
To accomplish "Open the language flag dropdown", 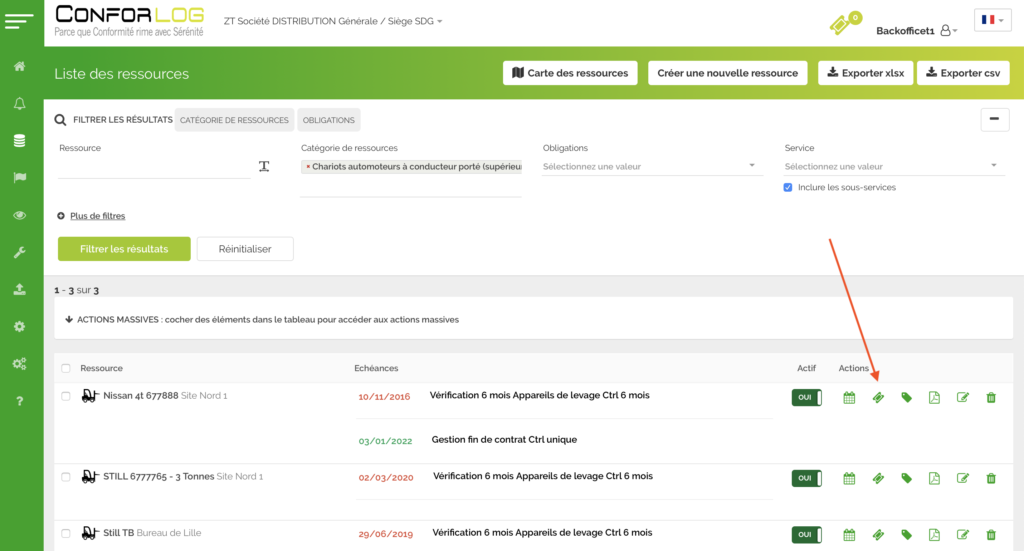I will (x=992, y=20).
